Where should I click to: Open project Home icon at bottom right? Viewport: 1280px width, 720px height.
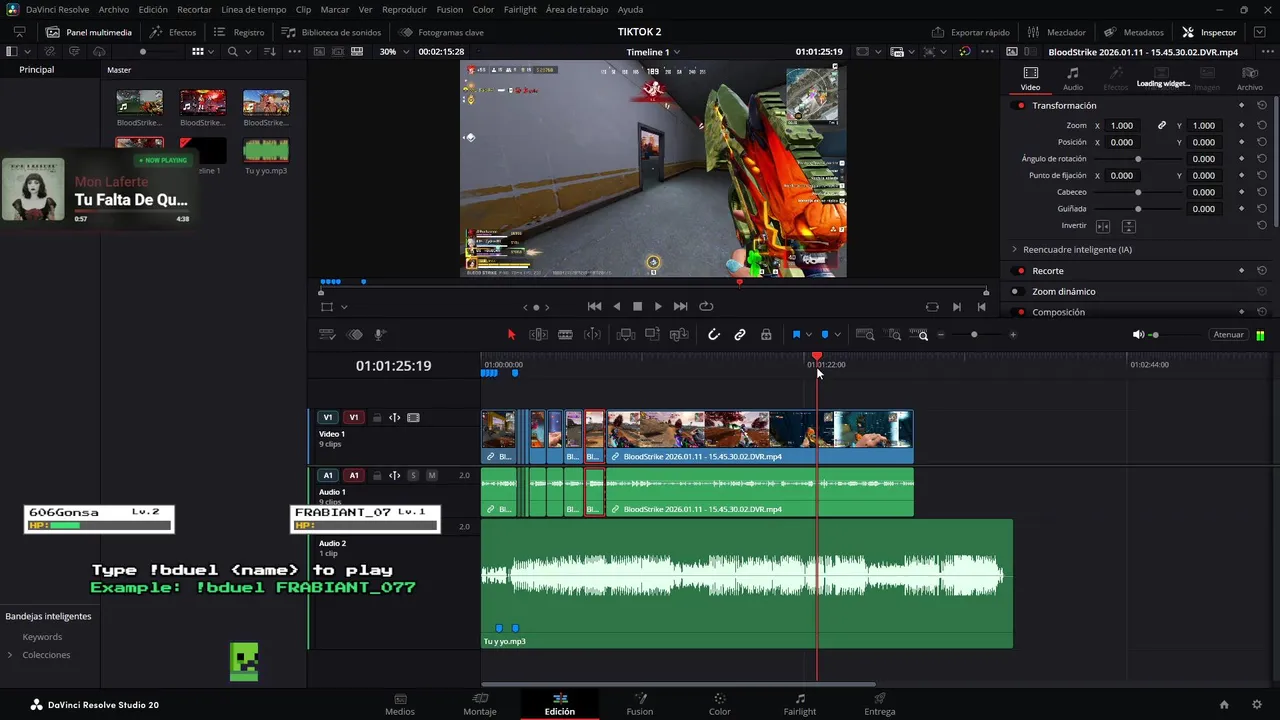(x=1224, y=704)
